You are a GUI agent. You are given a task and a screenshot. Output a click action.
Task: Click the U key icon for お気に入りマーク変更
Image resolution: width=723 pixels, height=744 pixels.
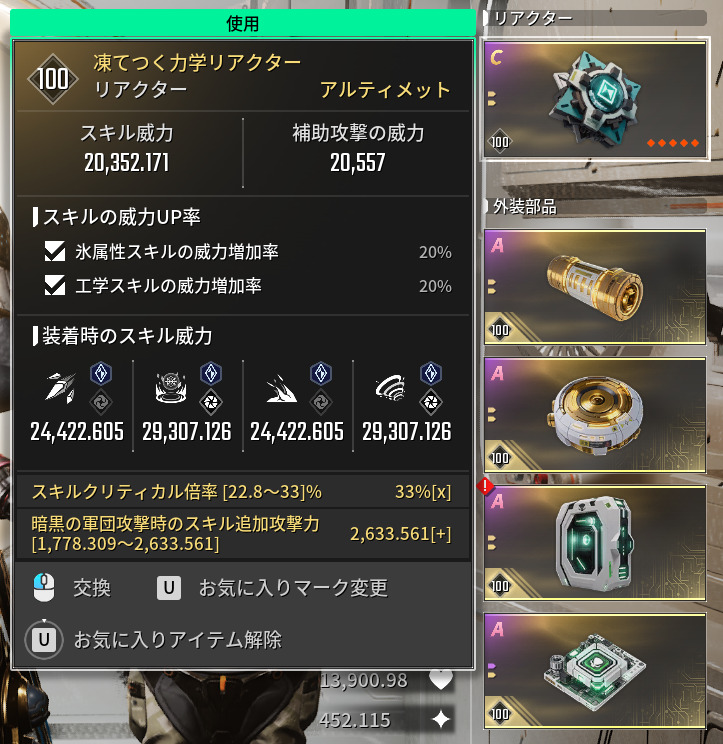tap(169, 588)
